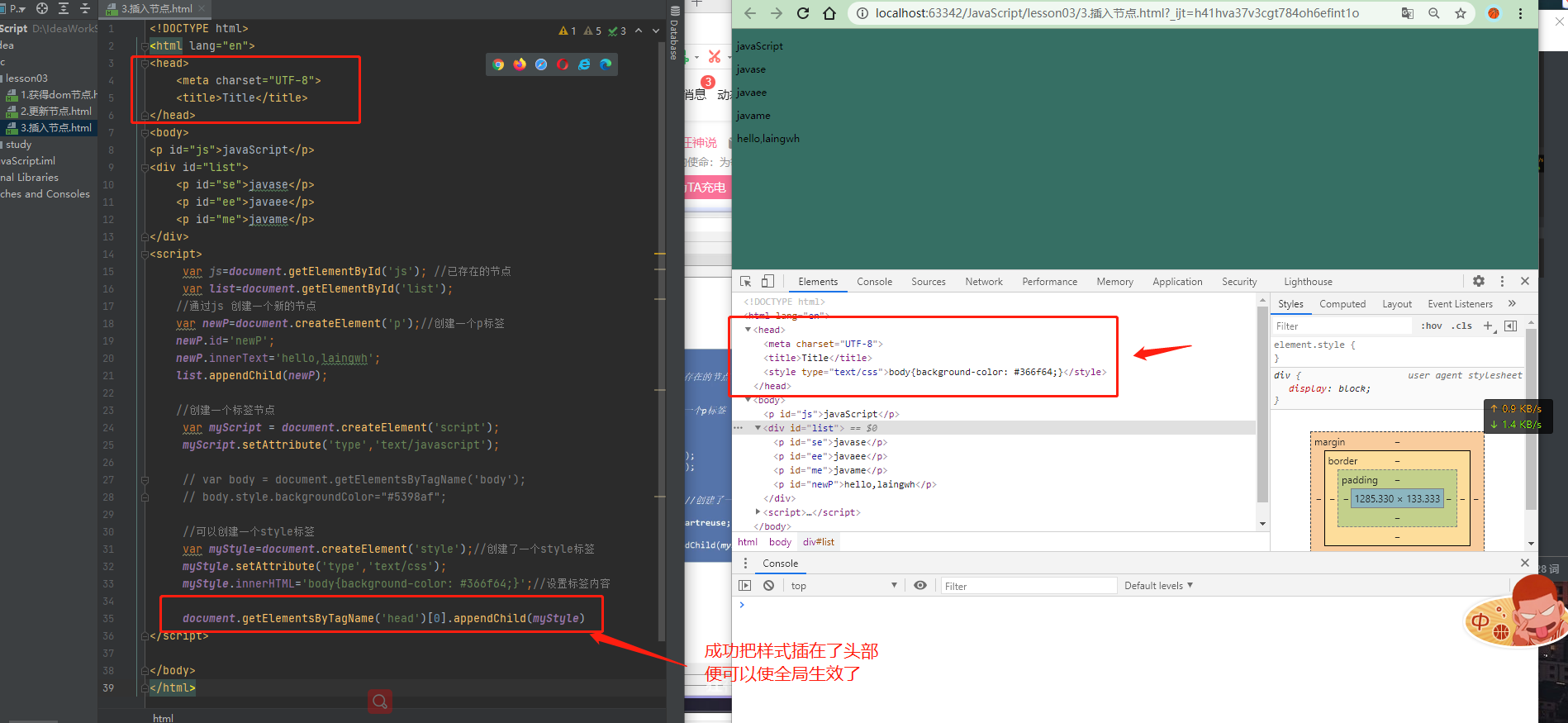The width and height of the screenshot is (1568, 723).
Task: Show console sidebar icon
Action: point(745,585)
